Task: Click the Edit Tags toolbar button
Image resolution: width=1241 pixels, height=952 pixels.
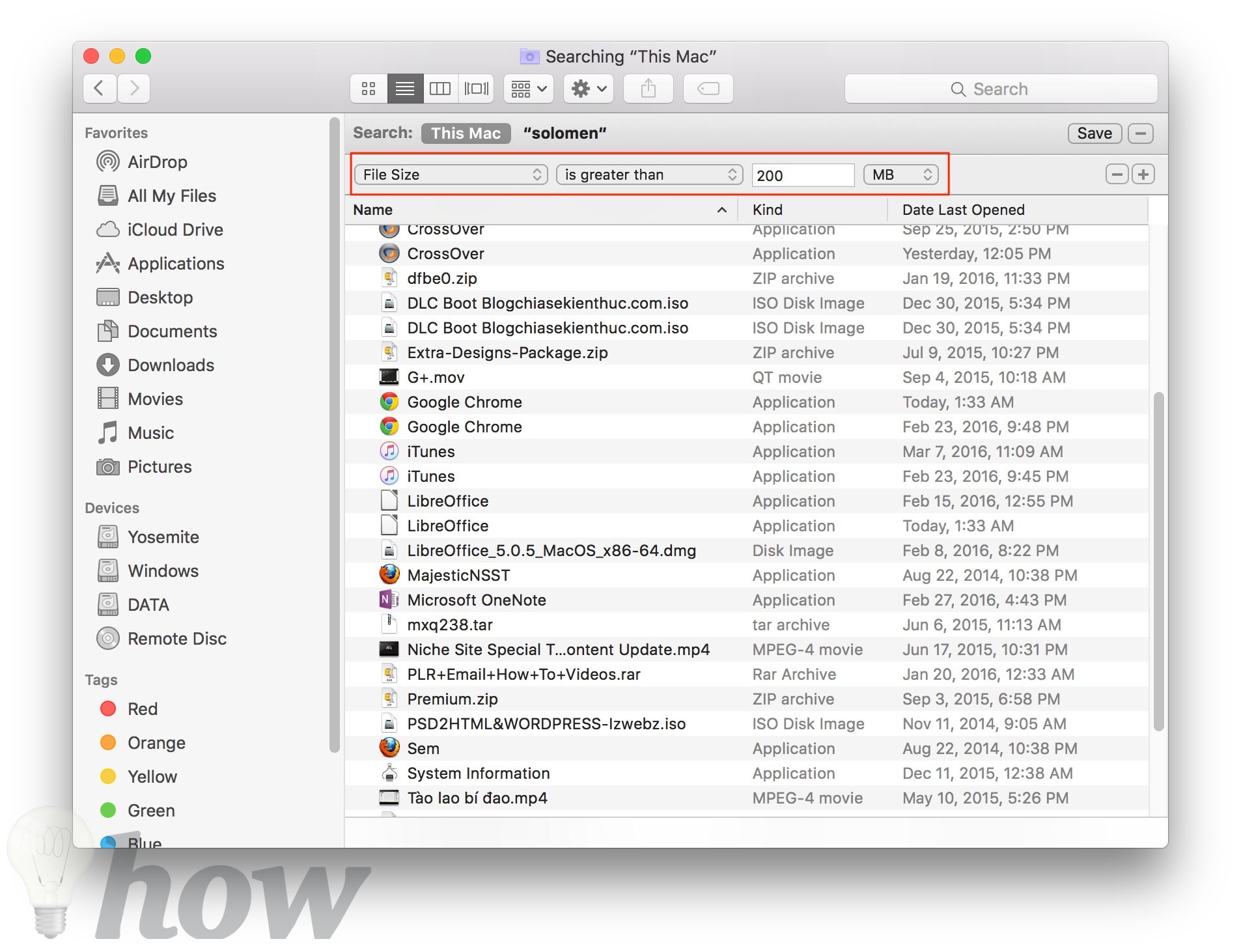Action: click(708, 89)
